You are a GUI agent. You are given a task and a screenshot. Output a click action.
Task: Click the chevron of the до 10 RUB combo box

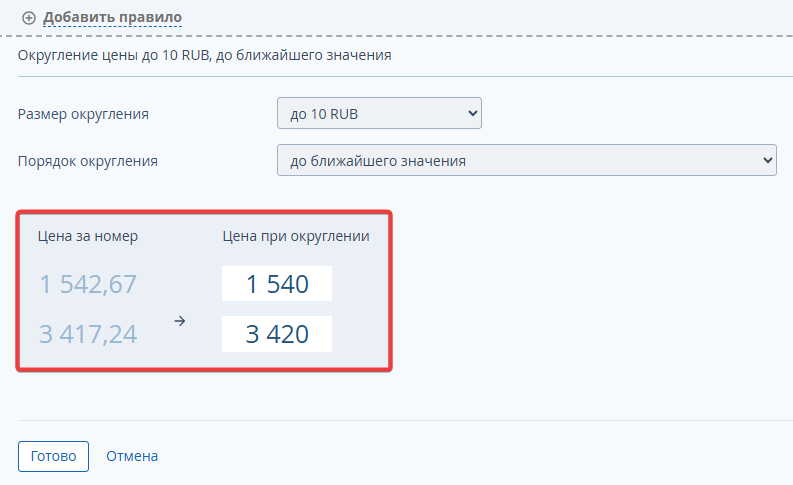(472, 113)
